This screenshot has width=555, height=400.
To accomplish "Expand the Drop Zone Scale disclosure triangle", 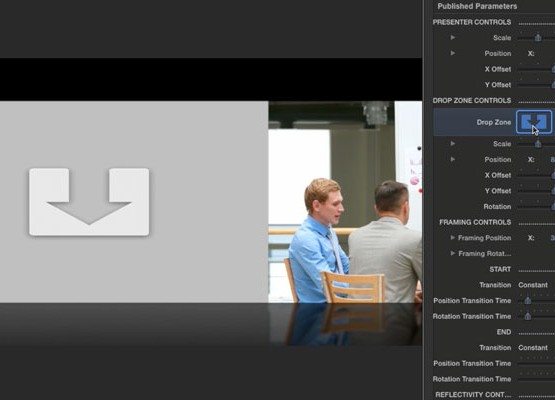I will click(453, 144).
